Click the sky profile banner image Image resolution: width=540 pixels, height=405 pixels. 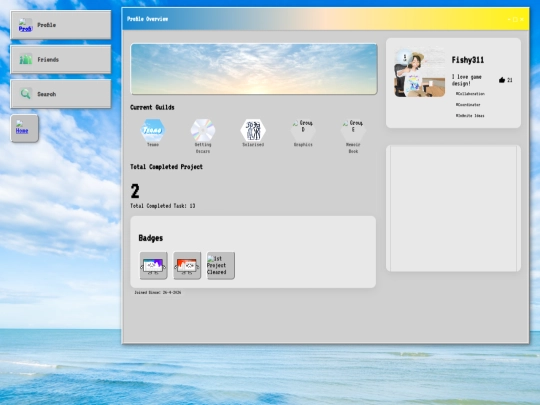[x=254, y=69]
